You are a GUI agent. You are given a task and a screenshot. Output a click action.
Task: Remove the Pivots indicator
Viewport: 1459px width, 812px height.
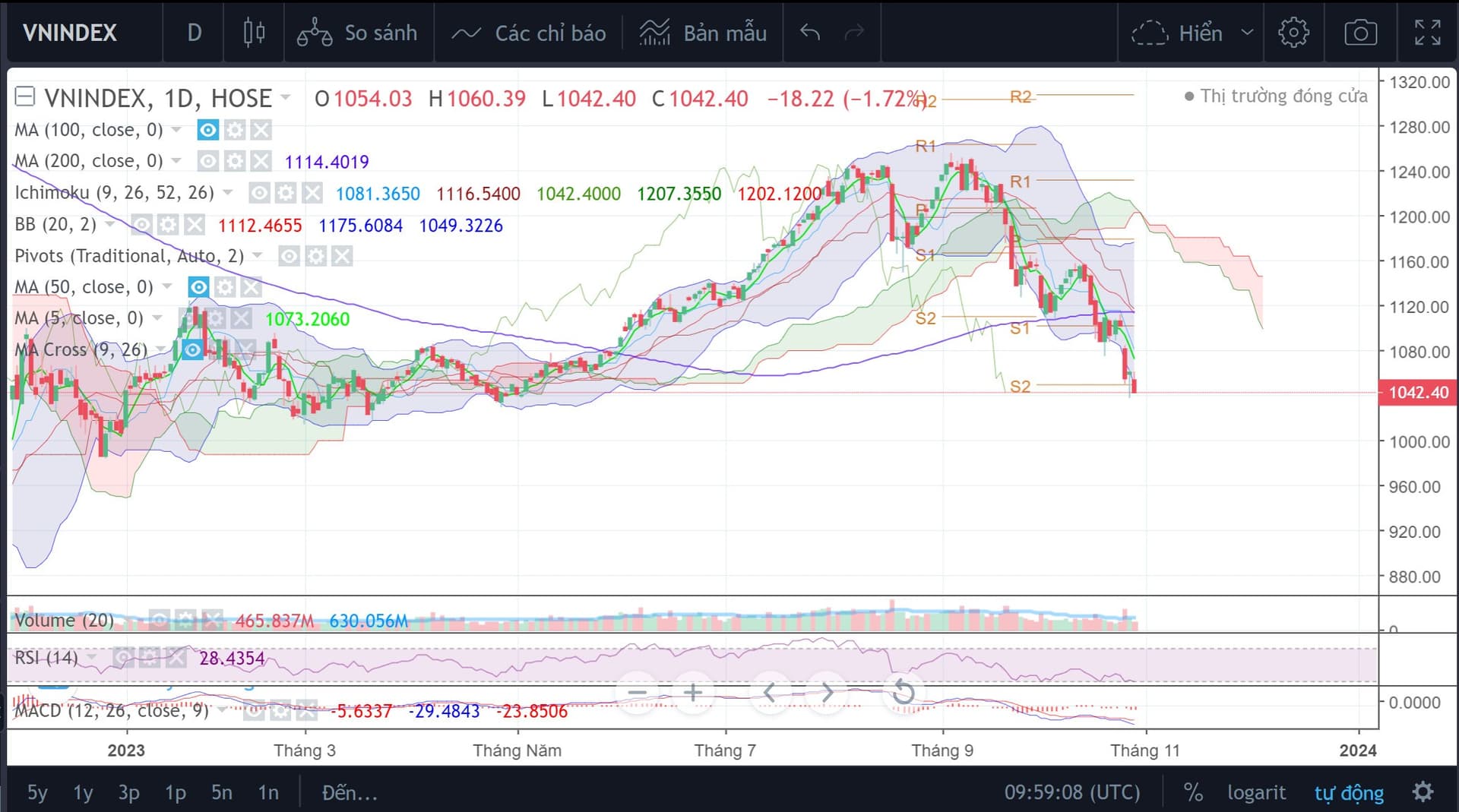tap(342, 256)
